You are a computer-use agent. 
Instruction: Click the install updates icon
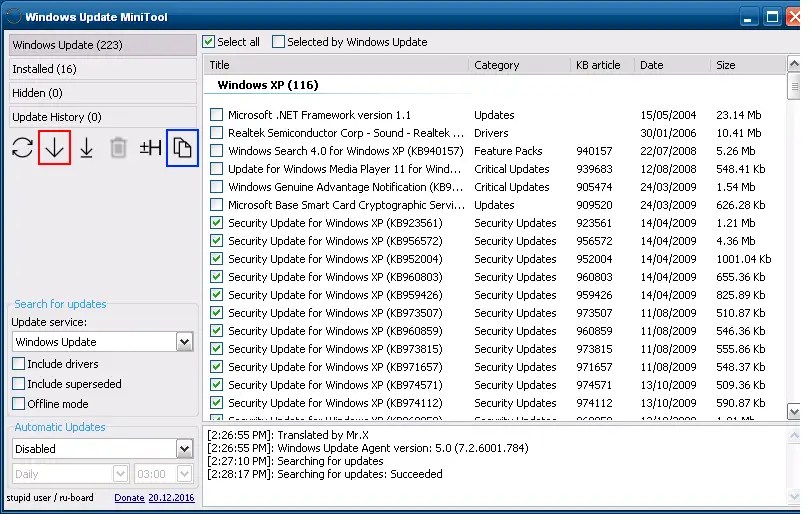tap(86, 149)
